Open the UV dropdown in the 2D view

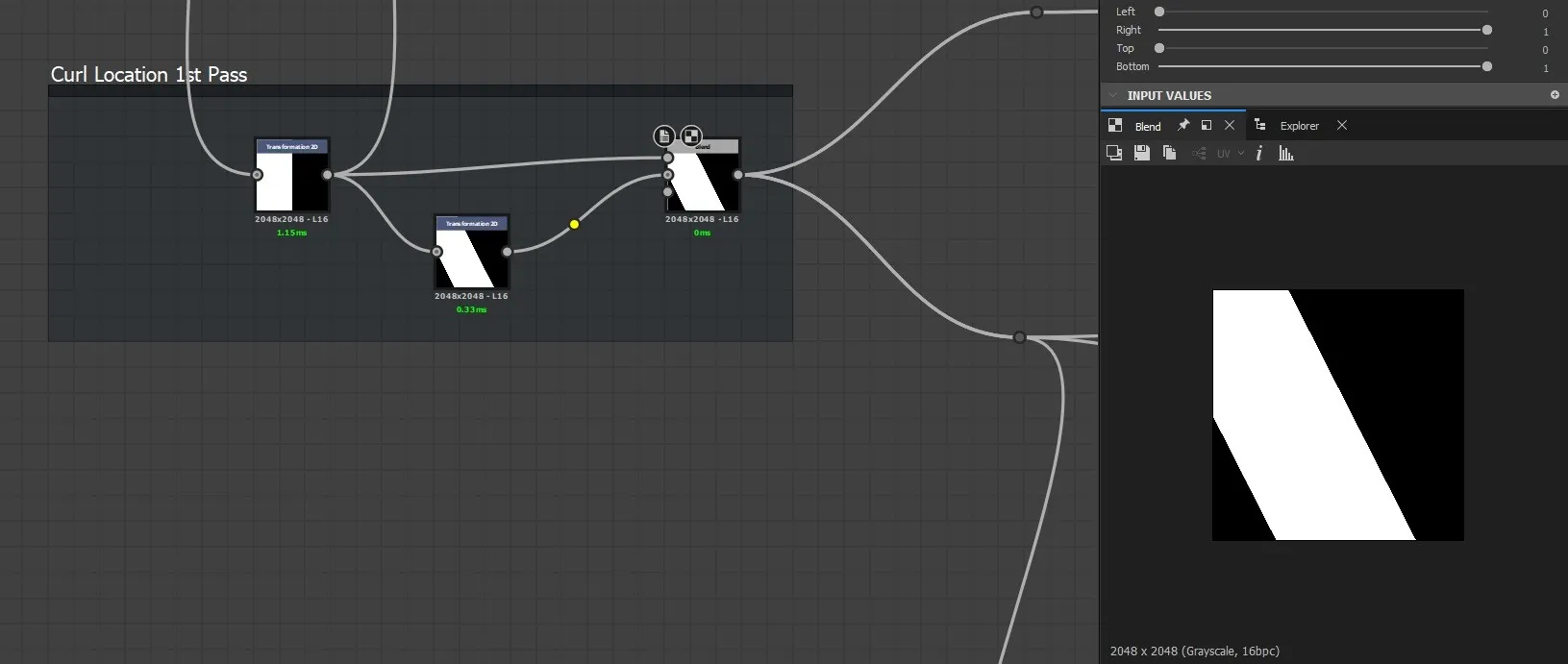click(x=1230, y=154)
